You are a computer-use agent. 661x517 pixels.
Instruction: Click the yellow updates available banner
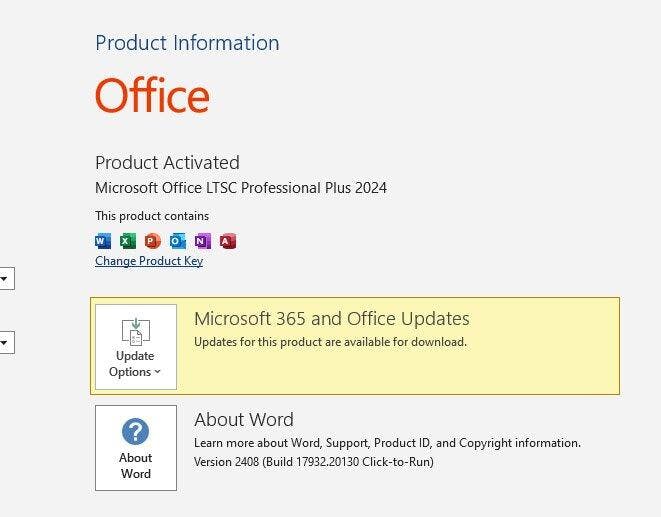click(x=355, y=346)
